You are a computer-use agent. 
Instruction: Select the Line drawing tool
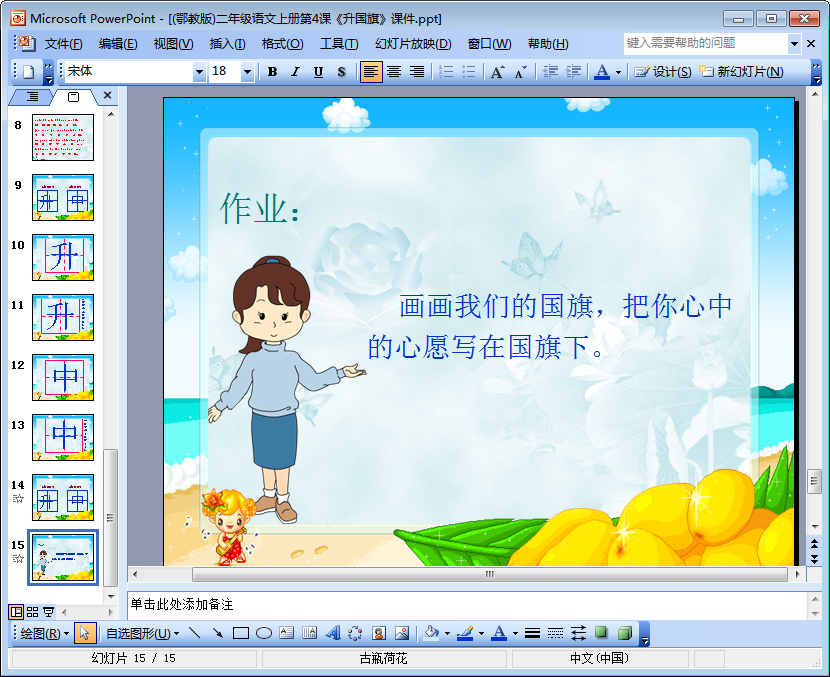pos(195,633)
